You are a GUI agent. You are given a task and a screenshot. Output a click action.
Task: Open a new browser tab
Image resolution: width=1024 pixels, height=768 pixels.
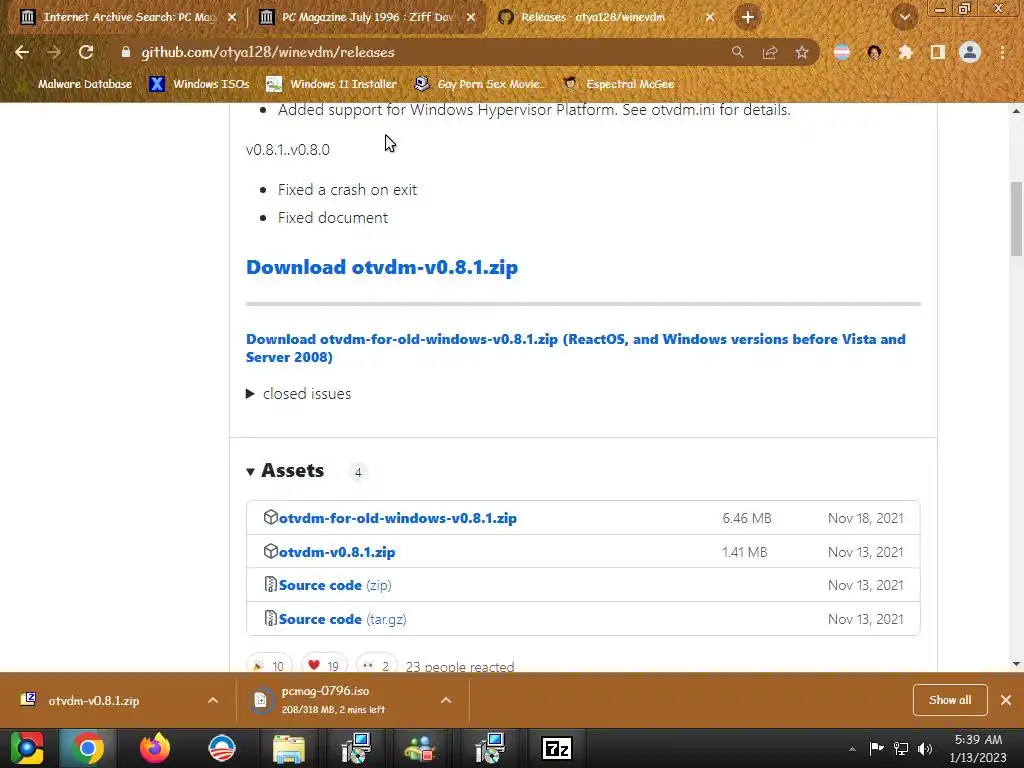748,17
